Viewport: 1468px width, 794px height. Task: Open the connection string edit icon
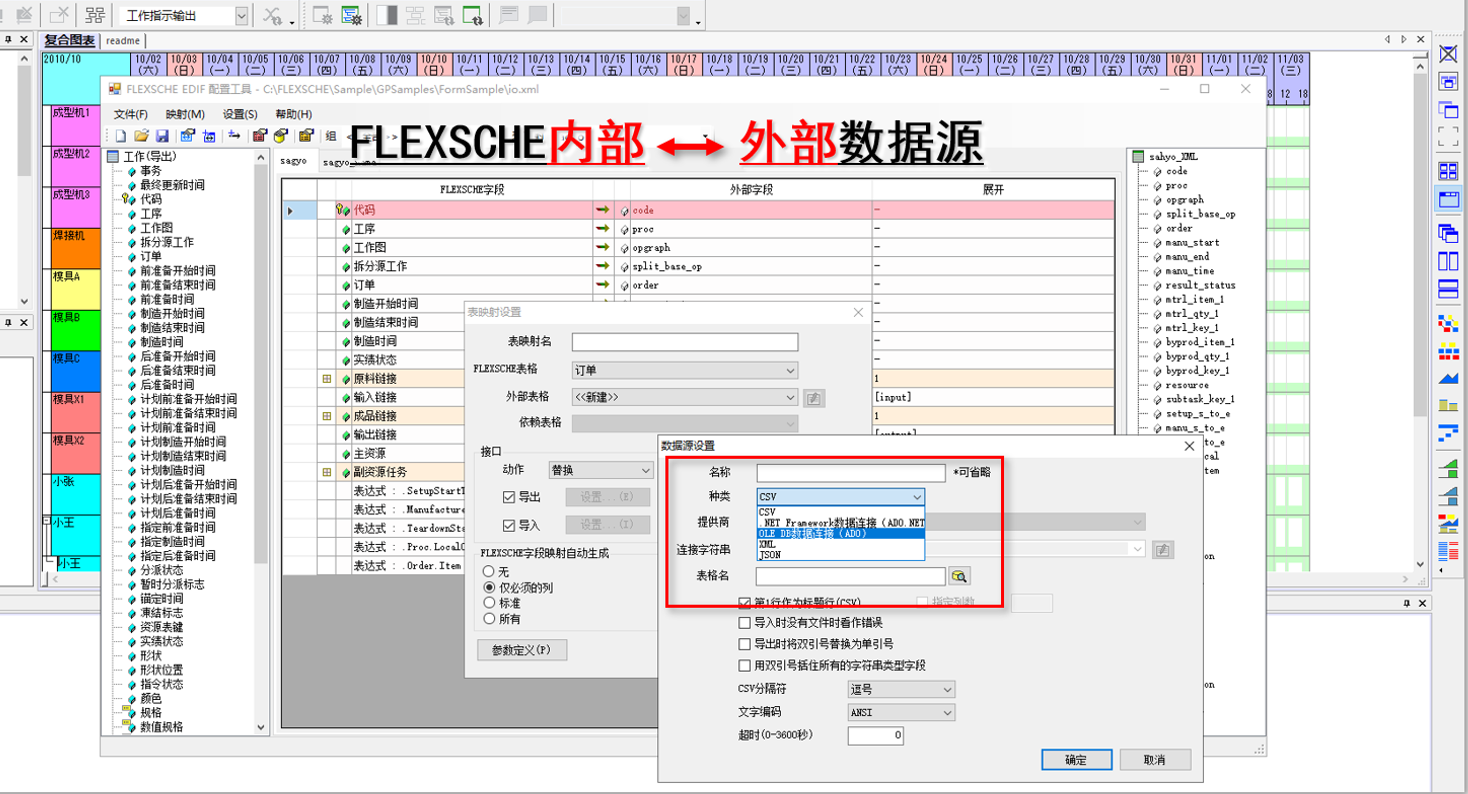1163,549
